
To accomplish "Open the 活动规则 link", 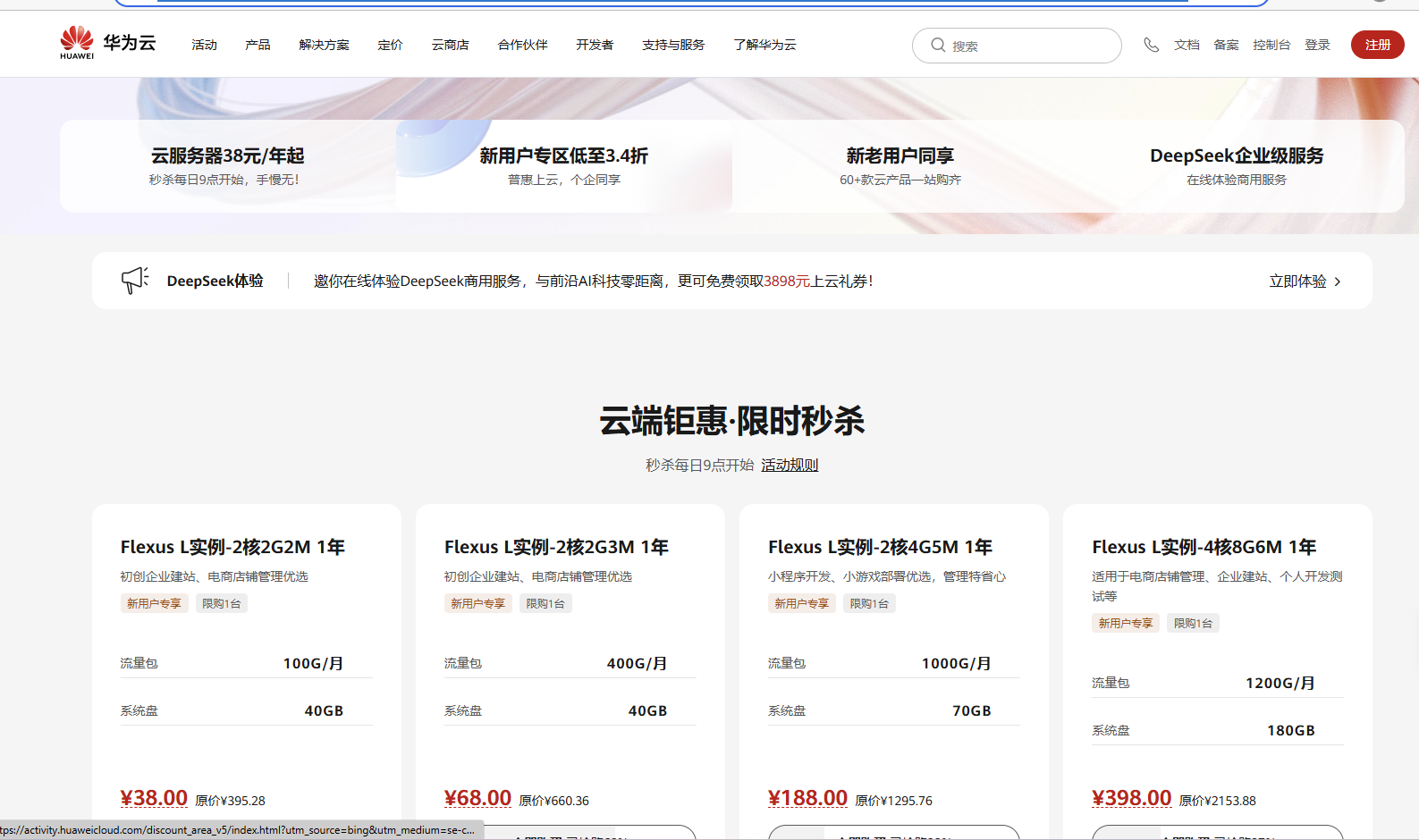I will [x=790, y=465].
